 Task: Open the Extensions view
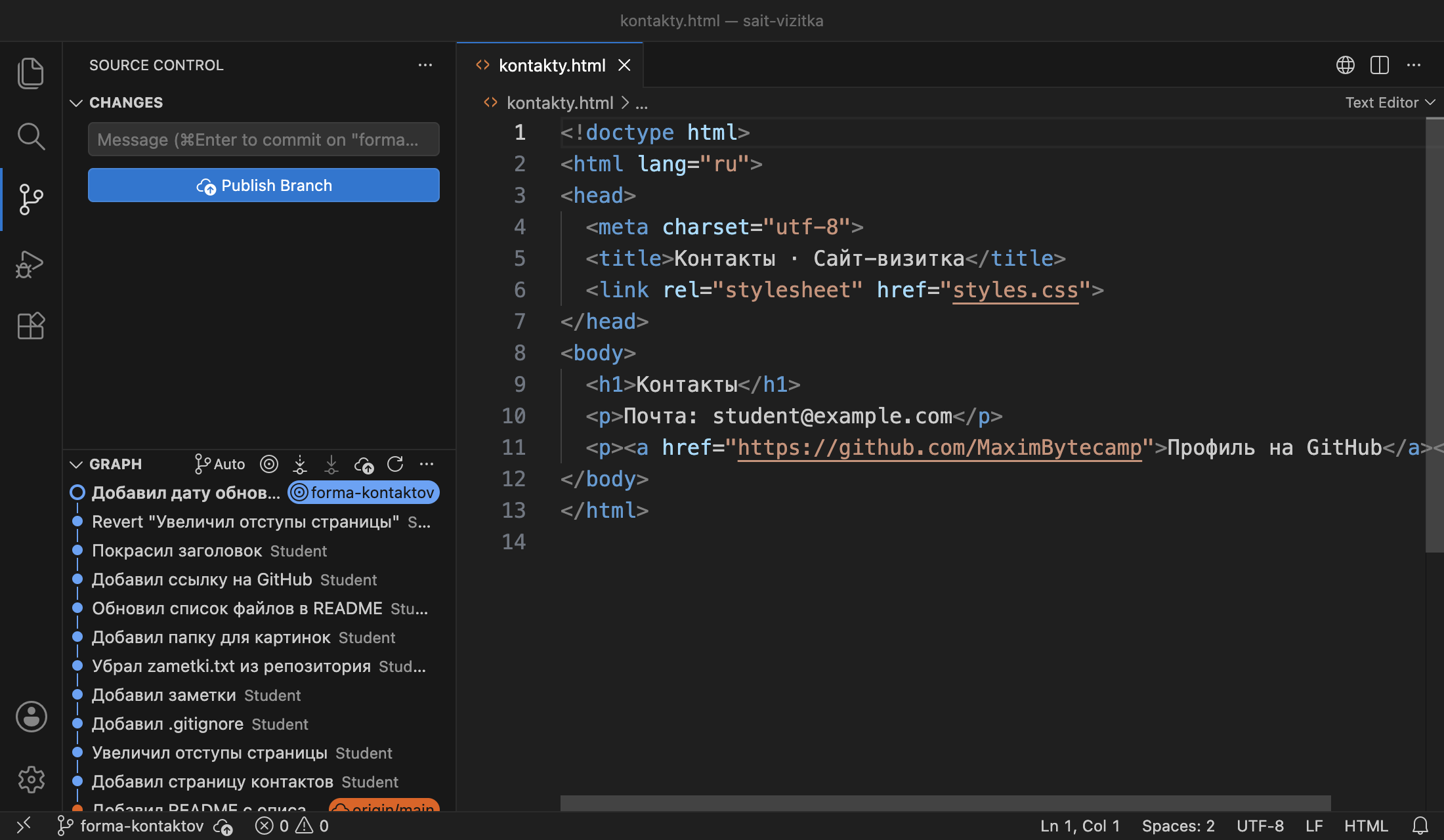pos(31,325)
